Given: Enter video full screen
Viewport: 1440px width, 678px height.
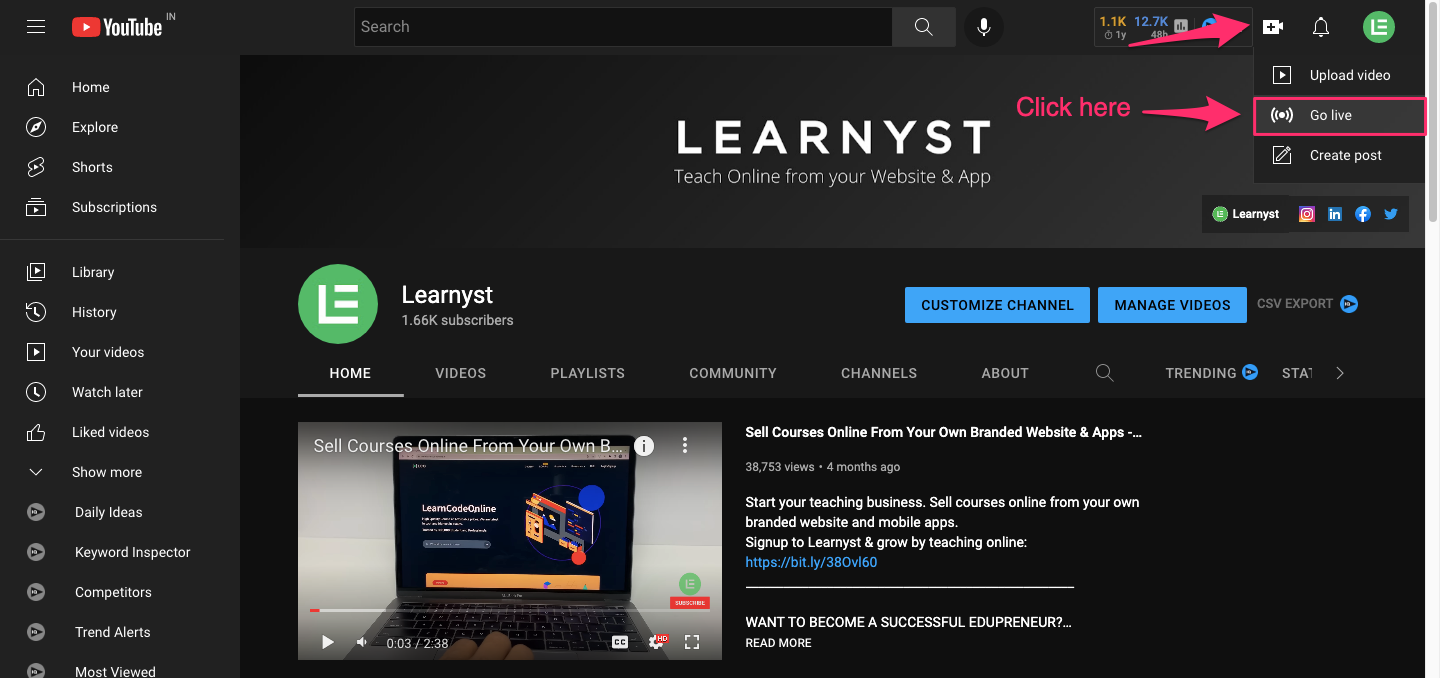Looking at the screenshot, I should coord(692,642).
